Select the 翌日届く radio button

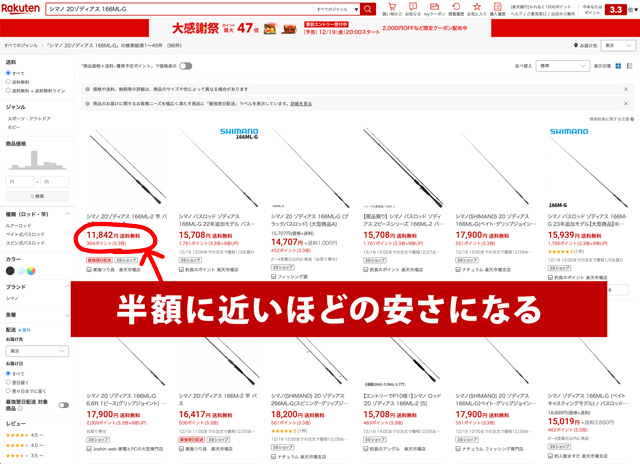pyautogui.click(x=8, y=382)
